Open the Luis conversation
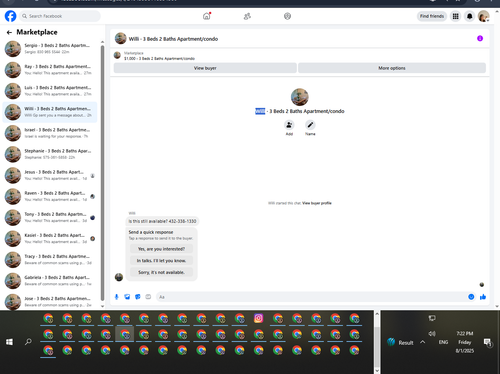The image size is (500, 374). [50, 91]
